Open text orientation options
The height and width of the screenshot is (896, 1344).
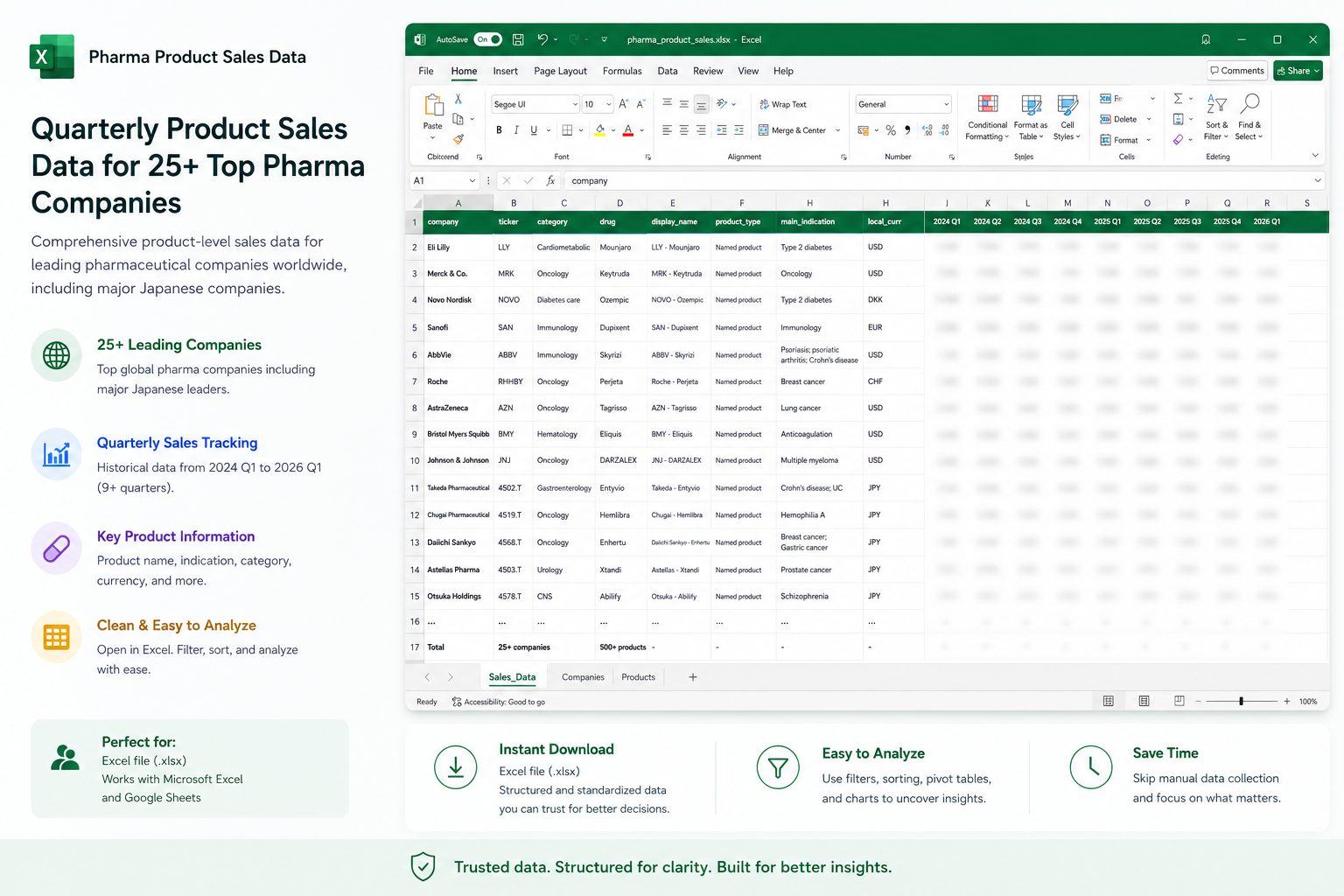coord(722,104)
